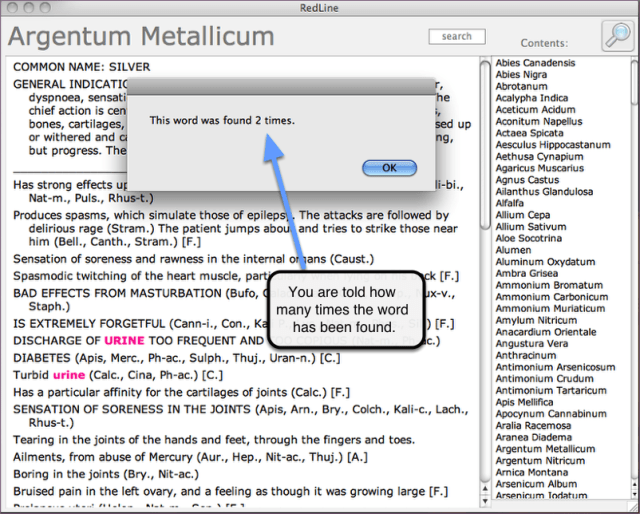Select Aethusa Cynapium entry

[539, 157]
